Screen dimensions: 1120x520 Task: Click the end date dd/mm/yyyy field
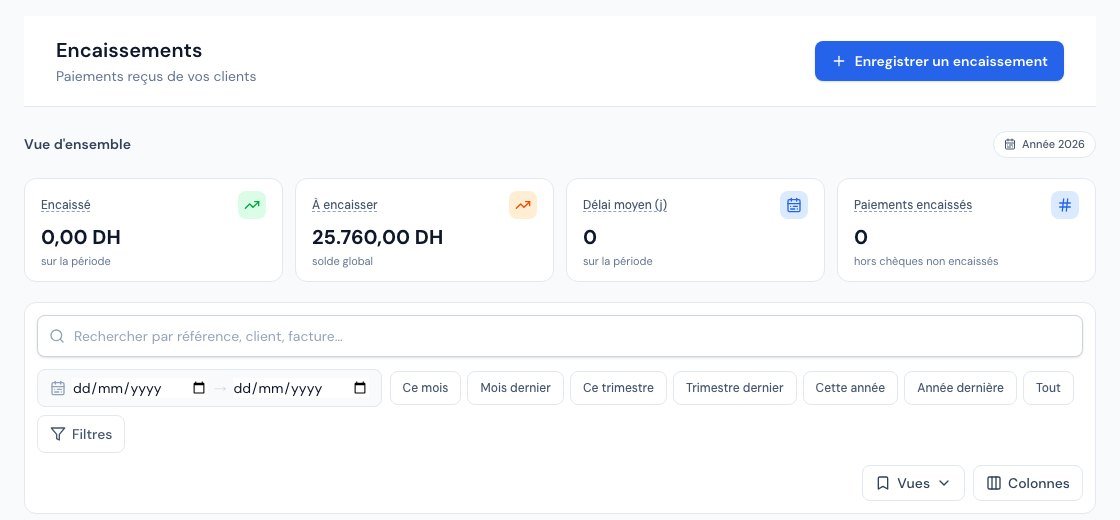[299, 388]
